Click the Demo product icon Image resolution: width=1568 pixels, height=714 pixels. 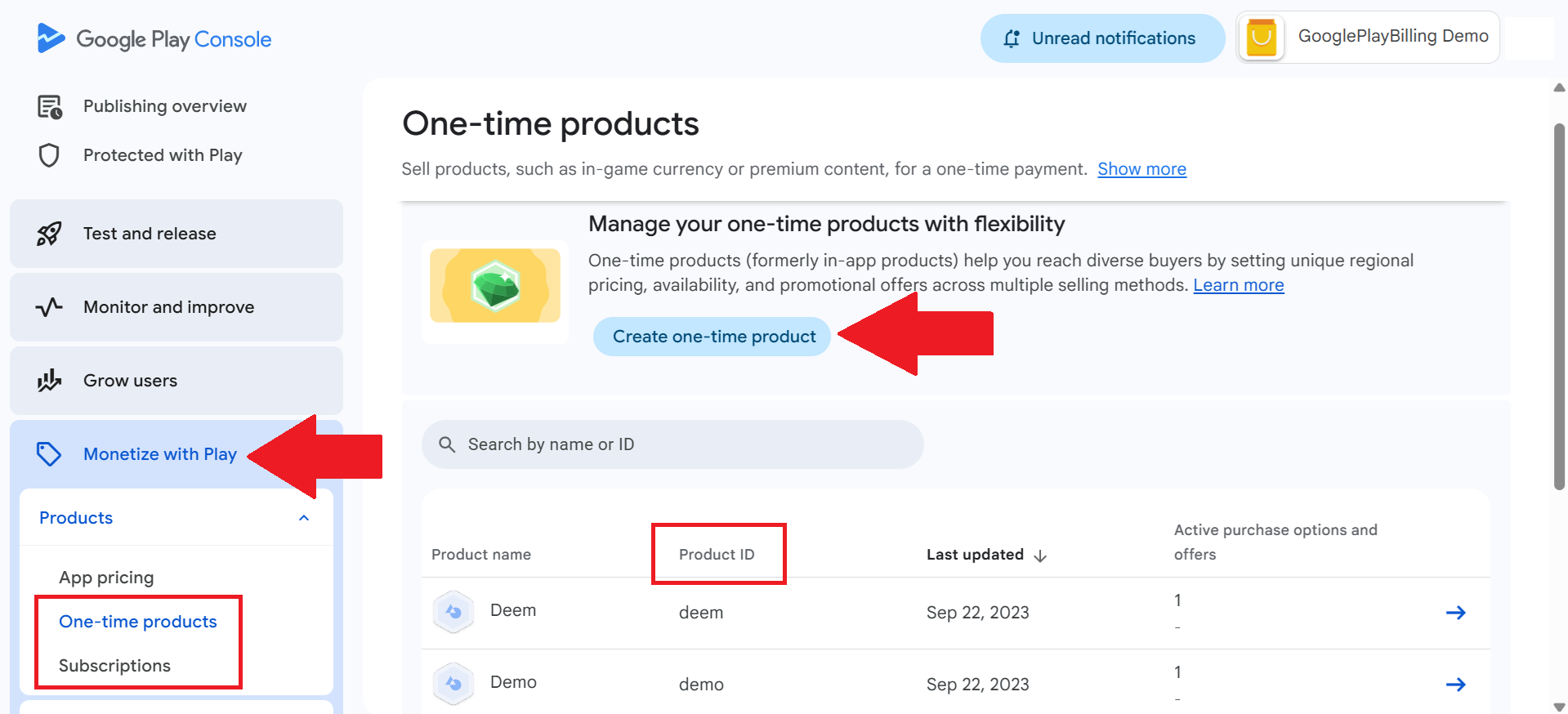point(453,684)
